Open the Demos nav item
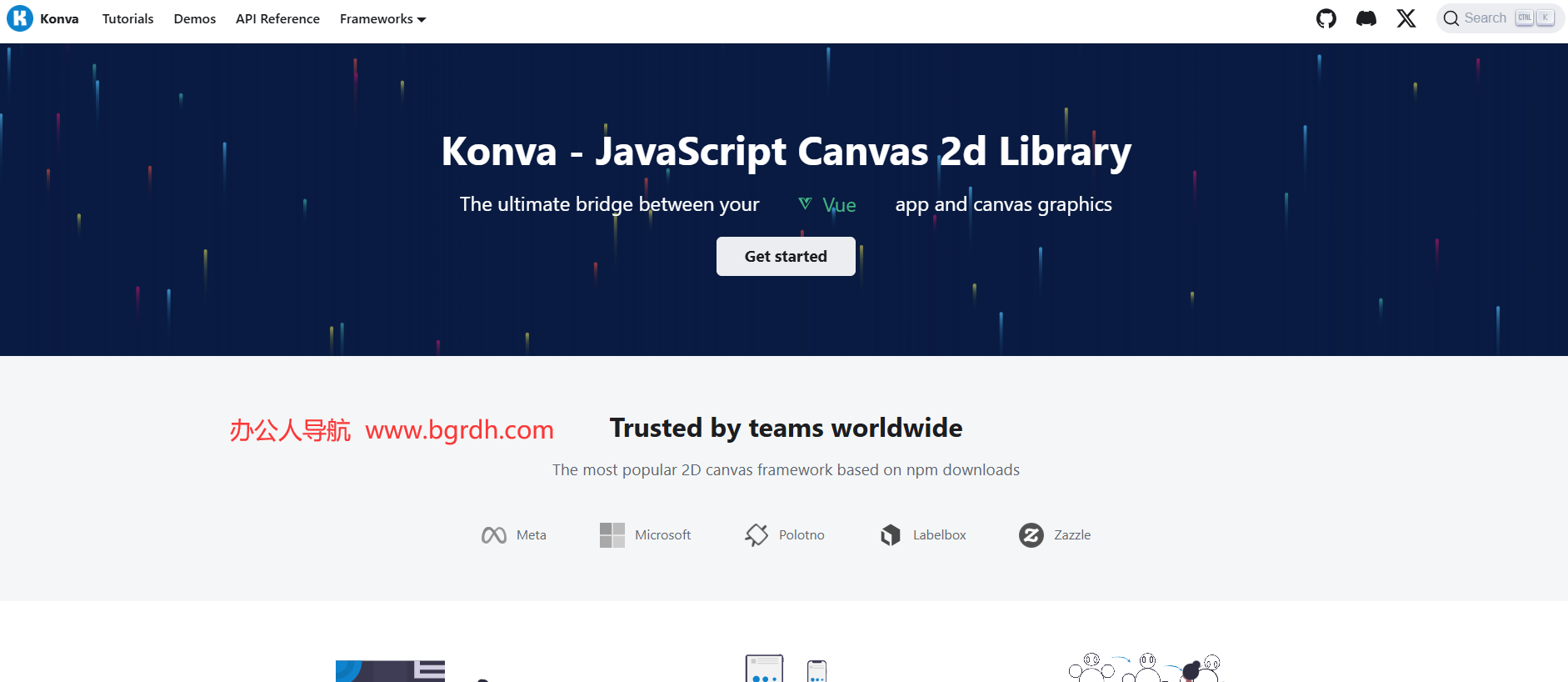This screenshot has width=1568, height=682. click(x=195, y=19)
